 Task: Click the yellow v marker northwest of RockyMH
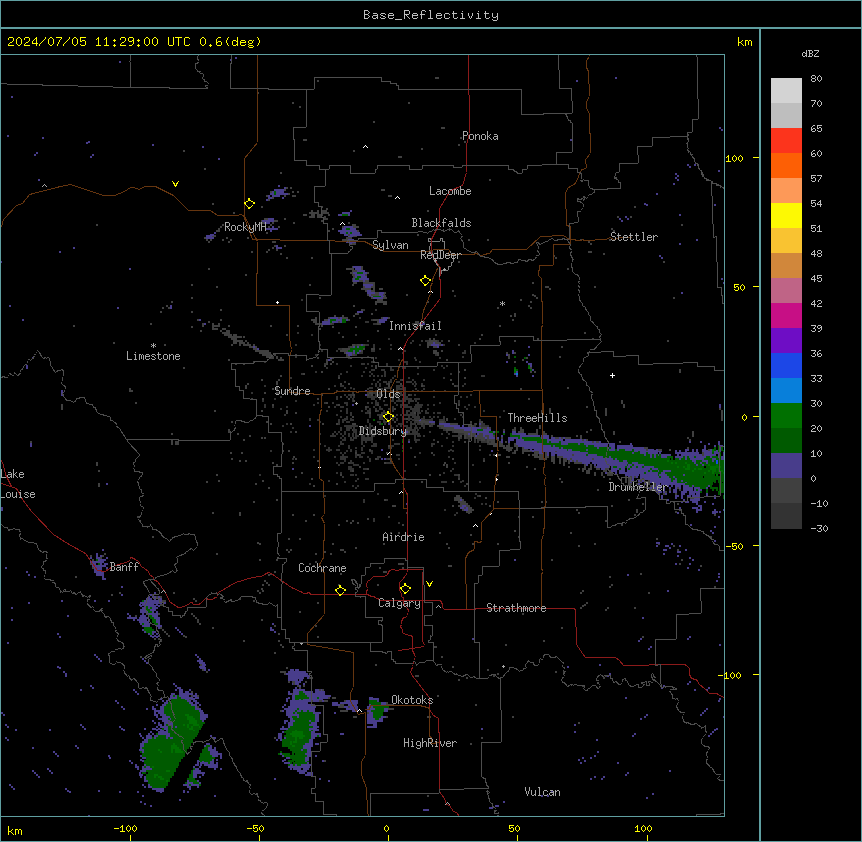175,184
